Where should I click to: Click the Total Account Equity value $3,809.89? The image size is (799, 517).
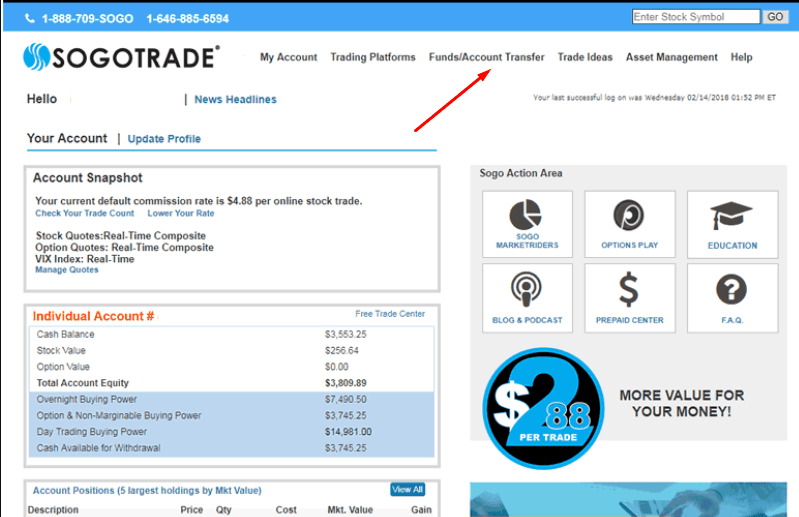pos(345,383)
